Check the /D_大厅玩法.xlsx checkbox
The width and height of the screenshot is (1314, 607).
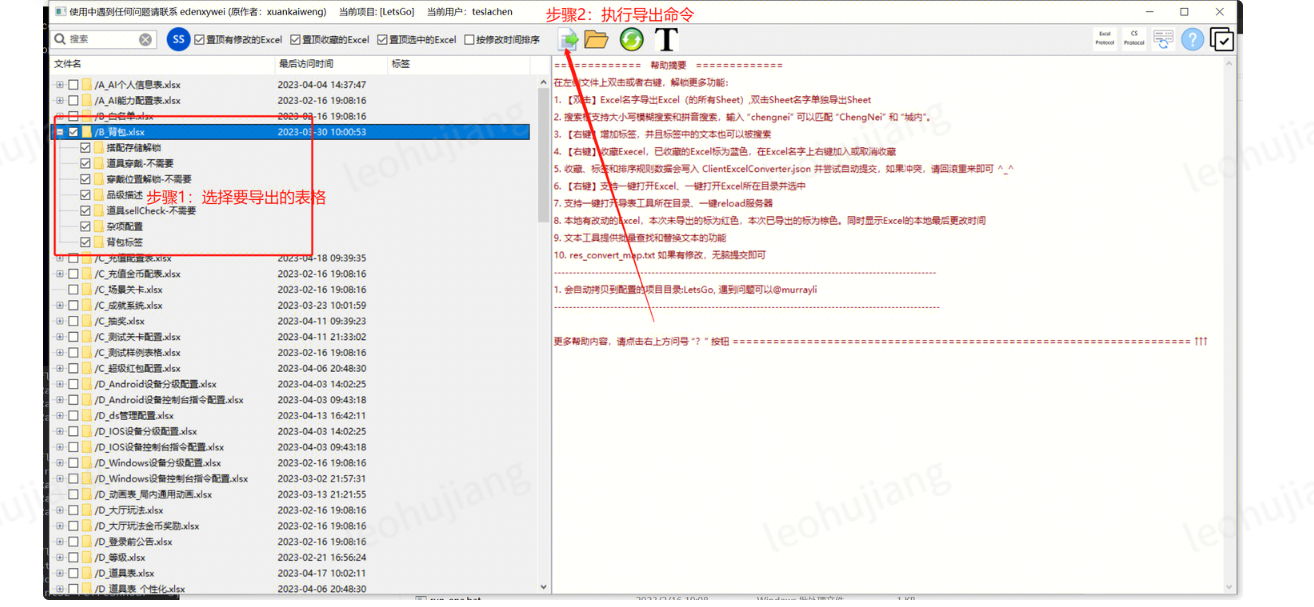click(73, 510)
